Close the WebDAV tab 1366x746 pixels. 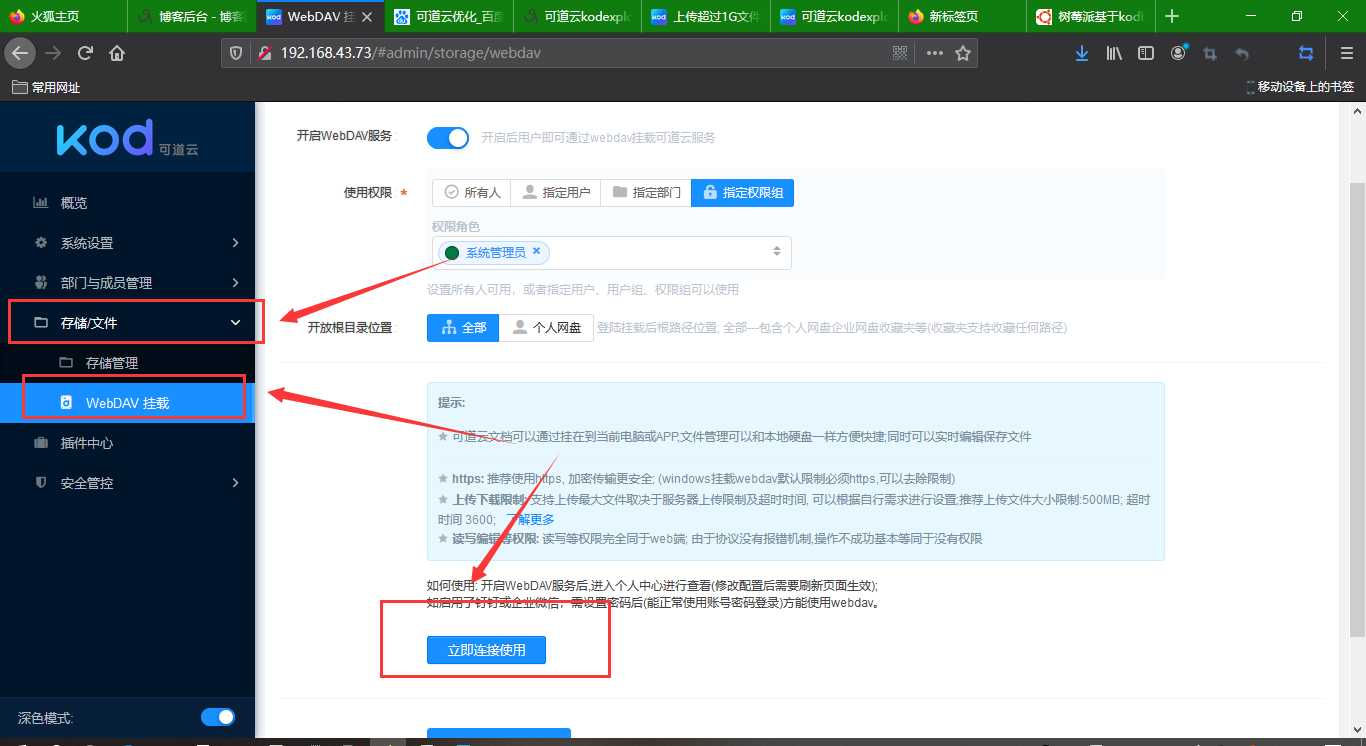367,17
